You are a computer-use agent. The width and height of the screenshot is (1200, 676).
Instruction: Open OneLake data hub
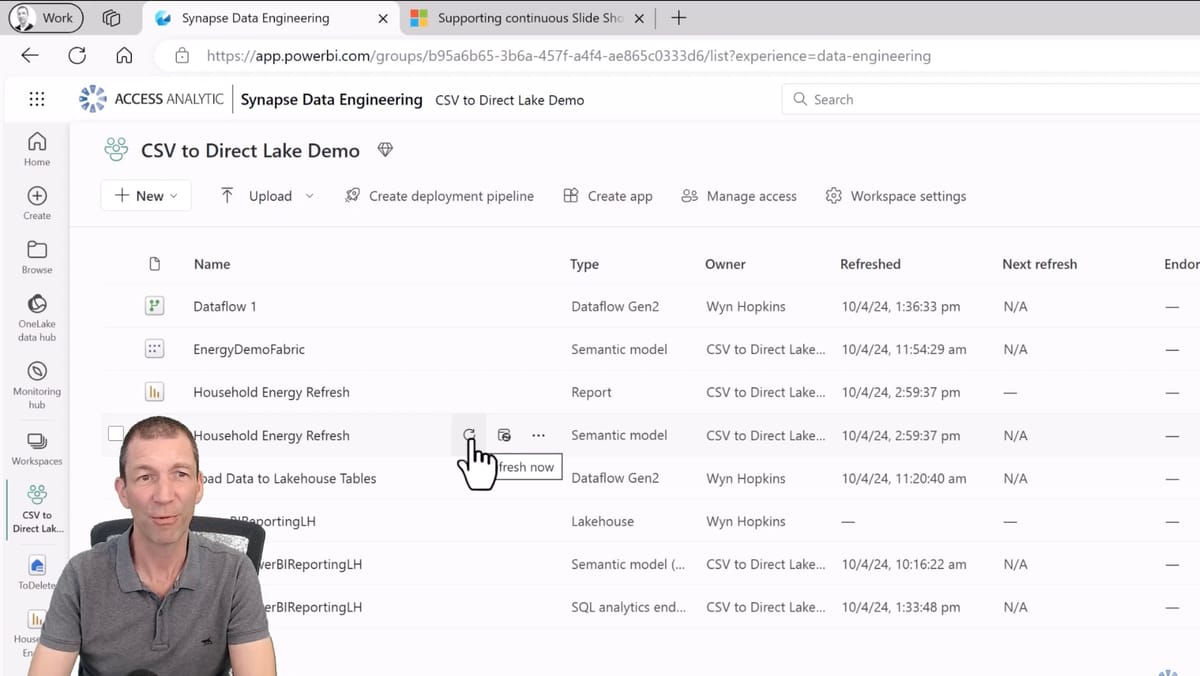(x=37, y=317)
